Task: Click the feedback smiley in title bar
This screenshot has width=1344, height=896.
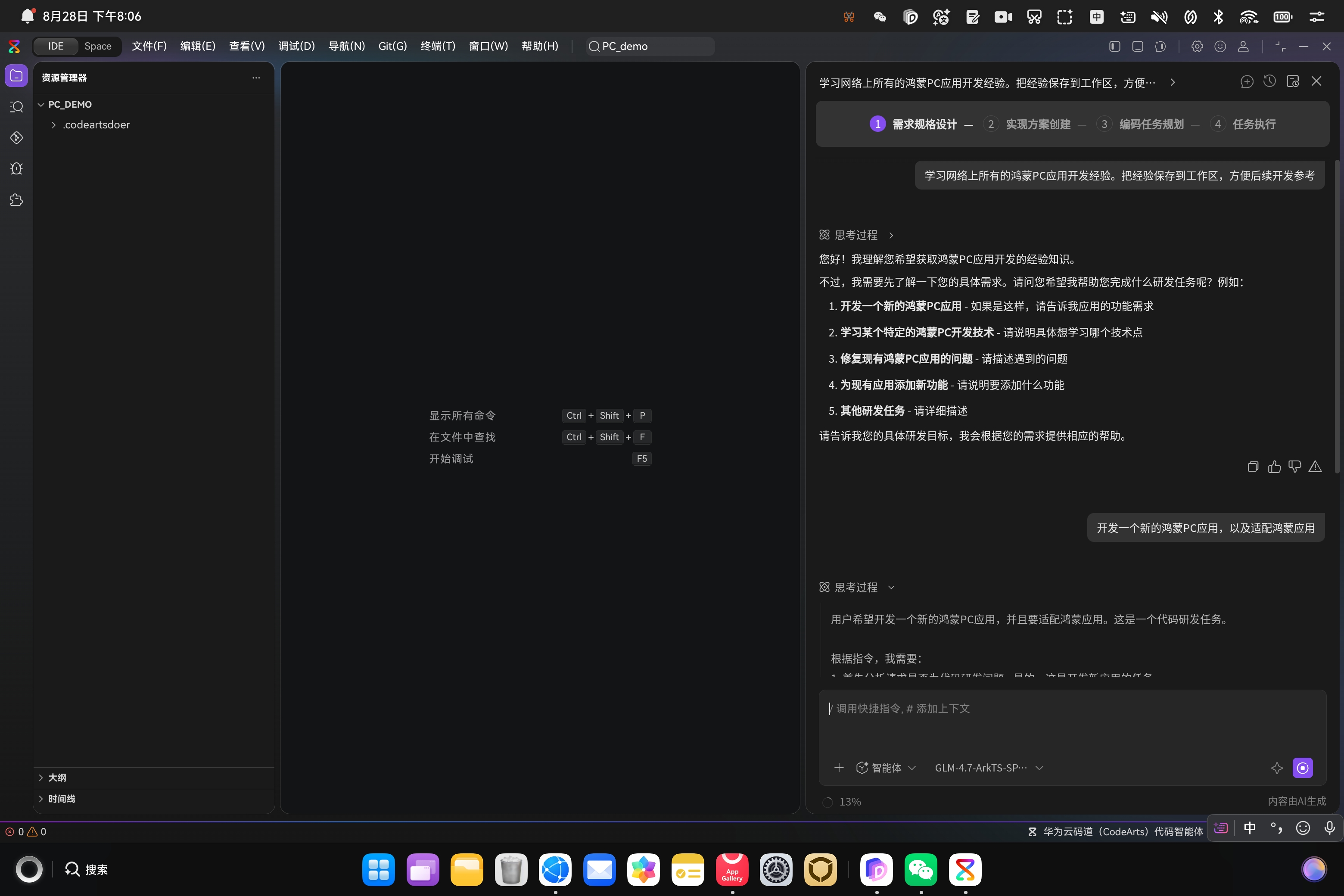Action: pos(1220,46)
